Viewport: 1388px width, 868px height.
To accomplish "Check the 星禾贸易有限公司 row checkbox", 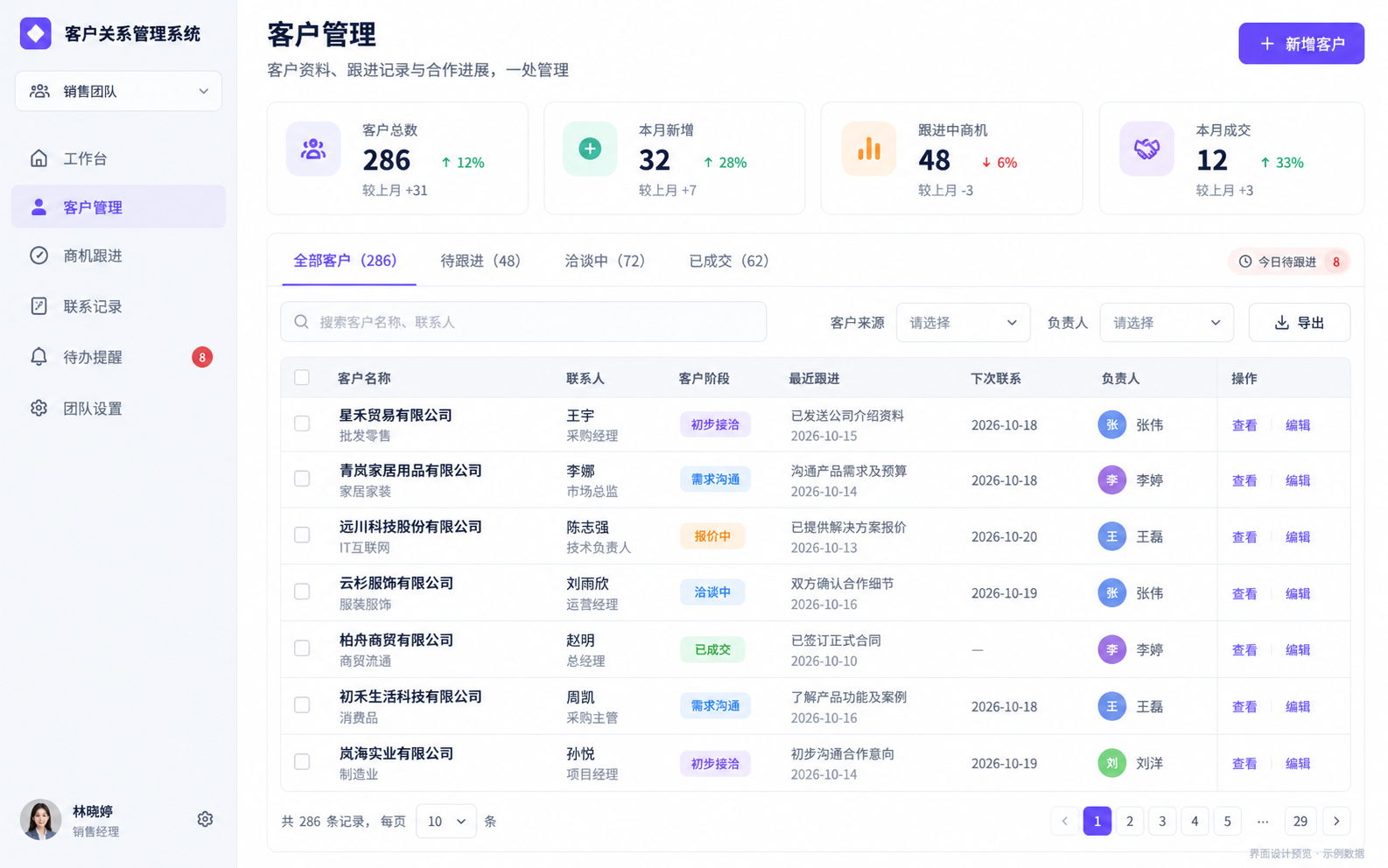I will coord(302,424).
